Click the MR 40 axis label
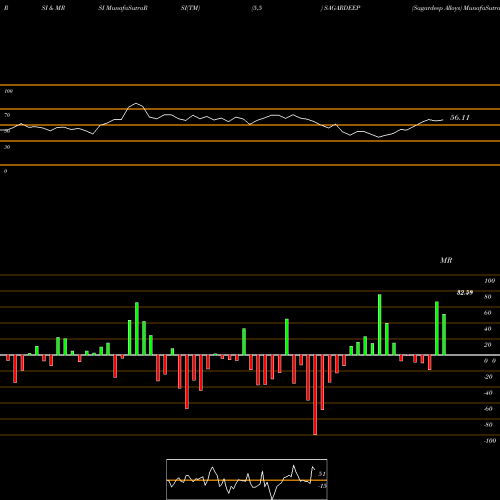The height and width of the screenshot is (500, 500). pos(488,329)
